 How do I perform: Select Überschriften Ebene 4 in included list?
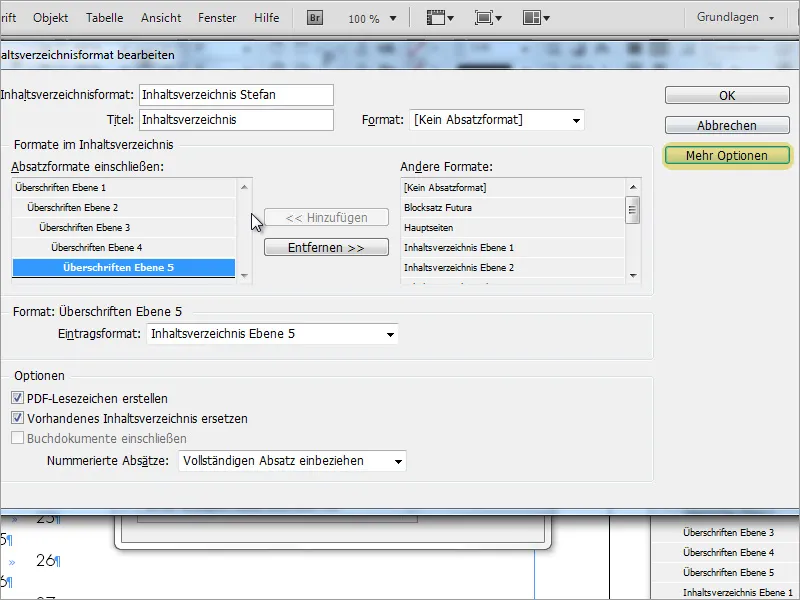pos(123,247)
